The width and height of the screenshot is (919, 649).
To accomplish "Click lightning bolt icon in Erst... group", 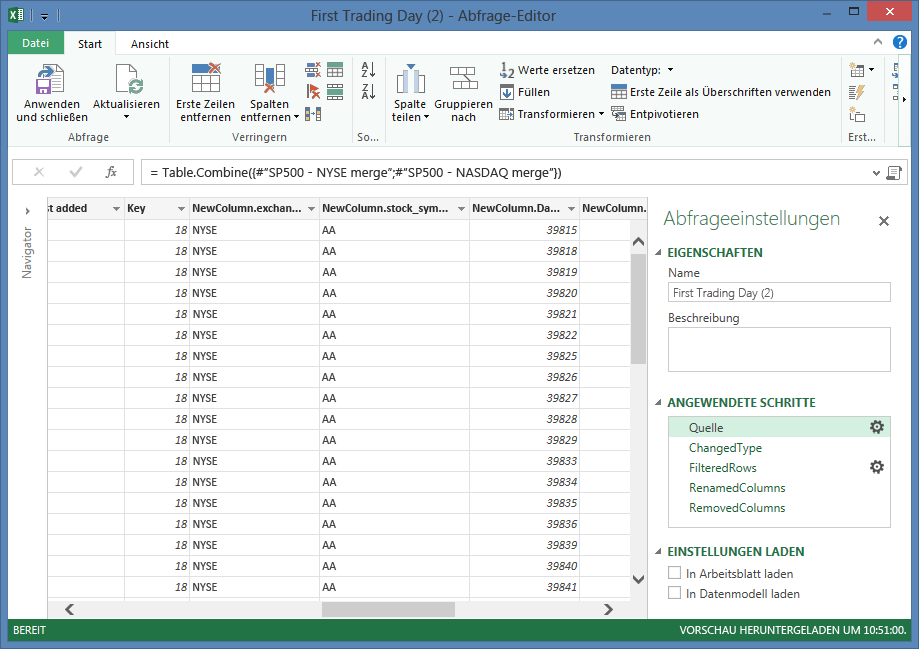I will [x=857, y=92].
